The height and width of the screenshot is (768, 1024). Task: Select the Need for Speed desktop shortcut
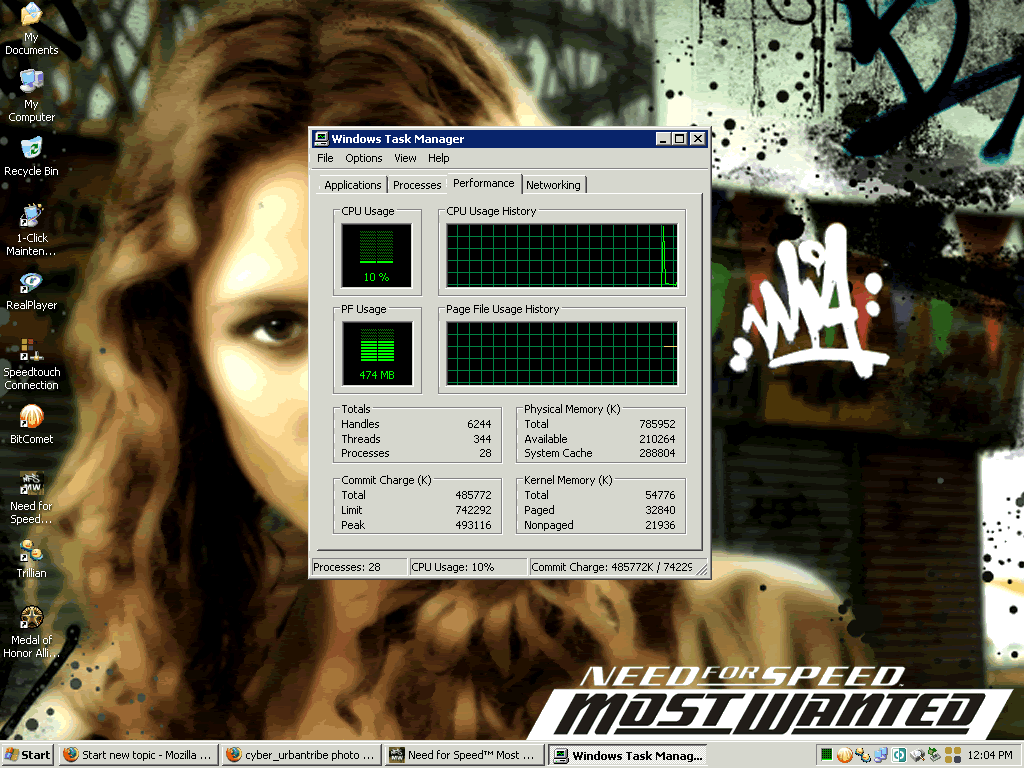point(31,498)
